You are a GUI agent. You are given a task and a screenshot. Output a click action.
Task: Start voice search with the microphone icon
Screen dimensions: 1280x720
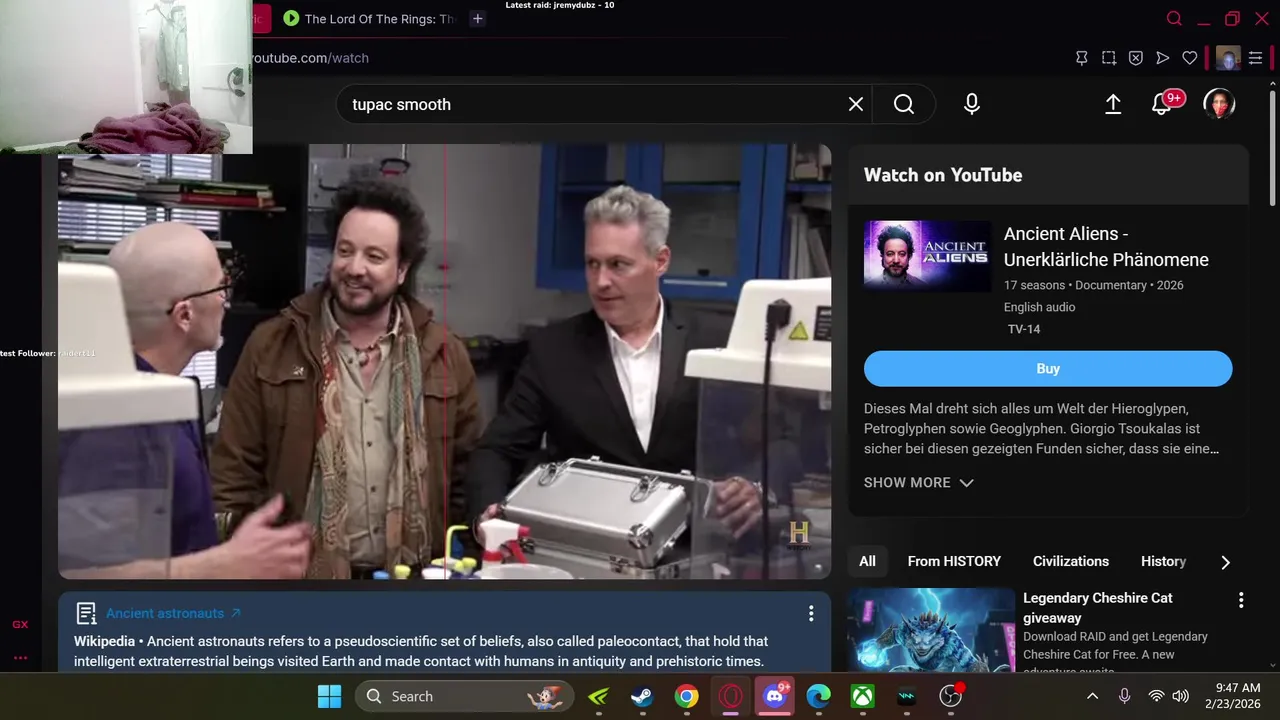tap(972, 104)
